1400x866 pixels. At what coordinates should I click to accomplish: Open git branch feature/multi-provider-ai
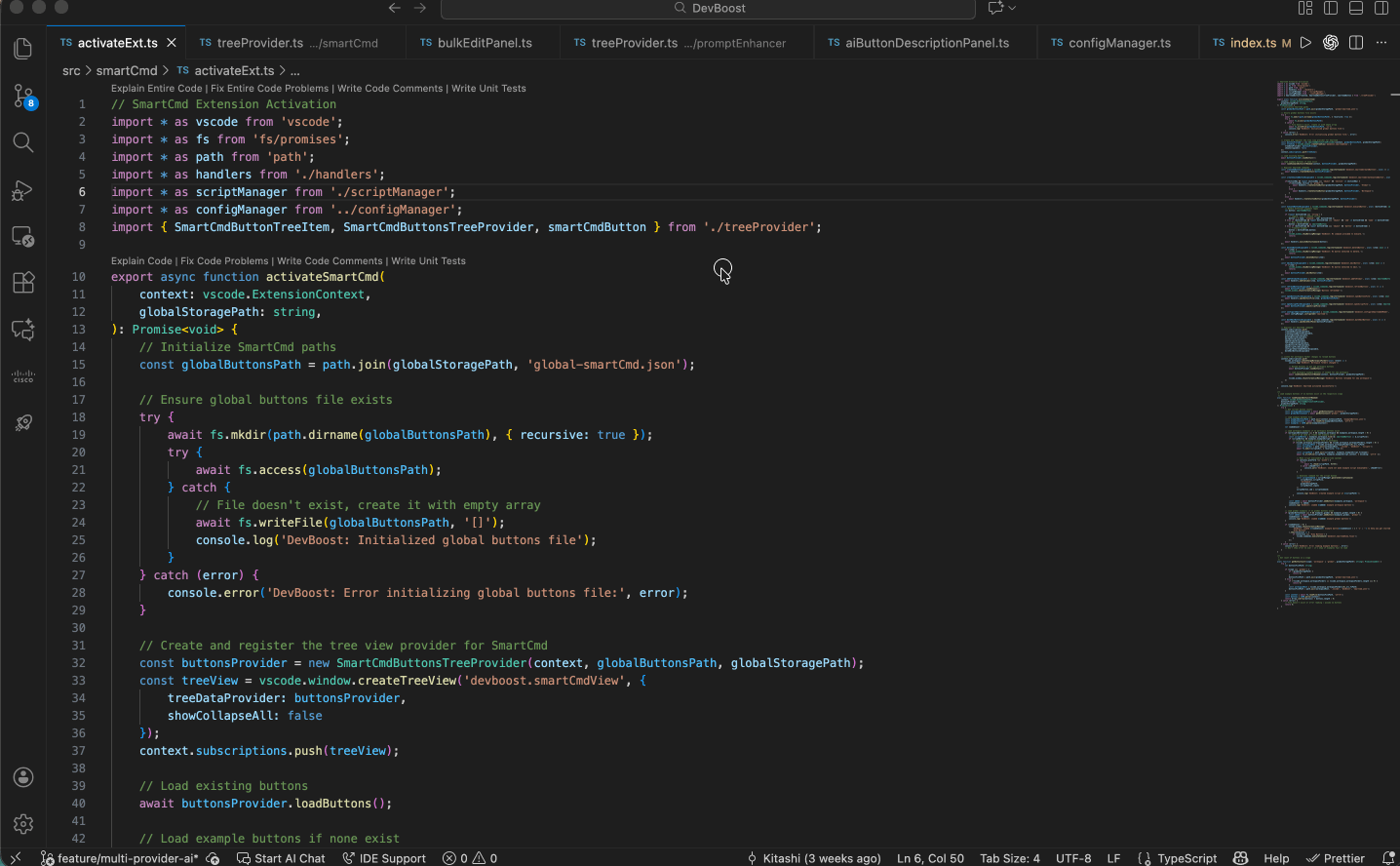[x=119, y=858]
